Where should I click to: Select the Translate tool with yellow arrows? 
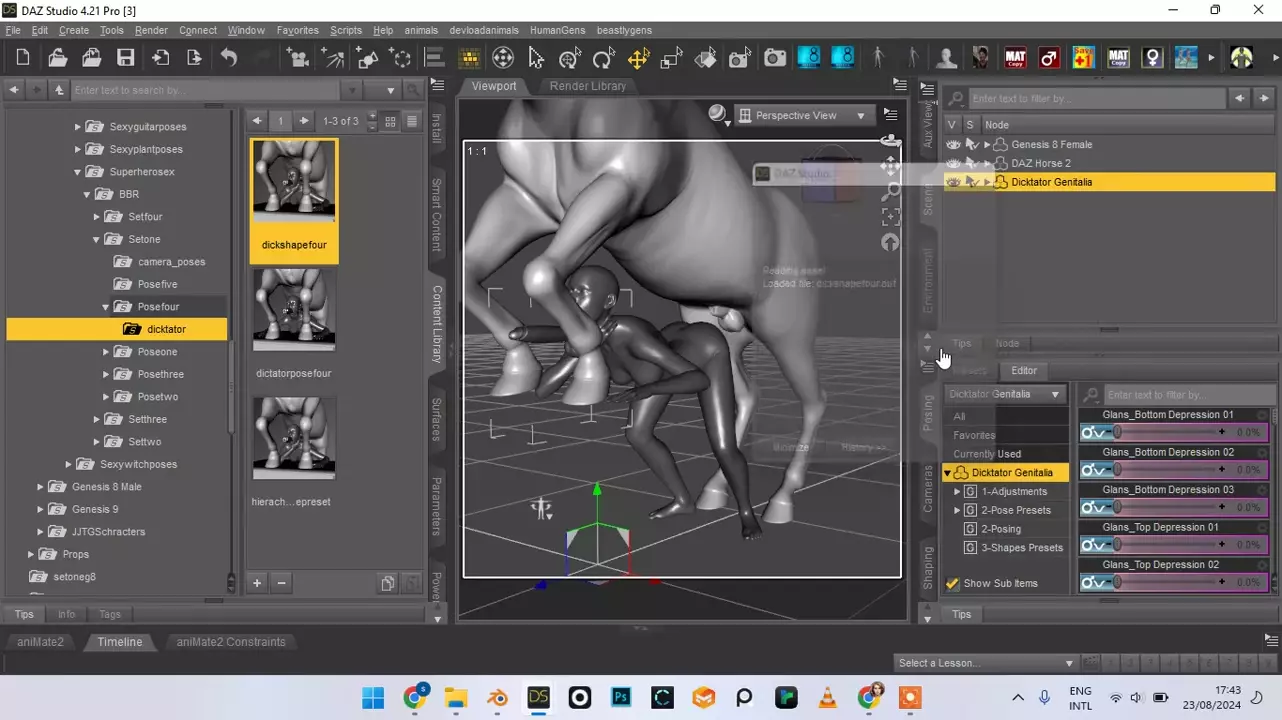click(638, 58)
